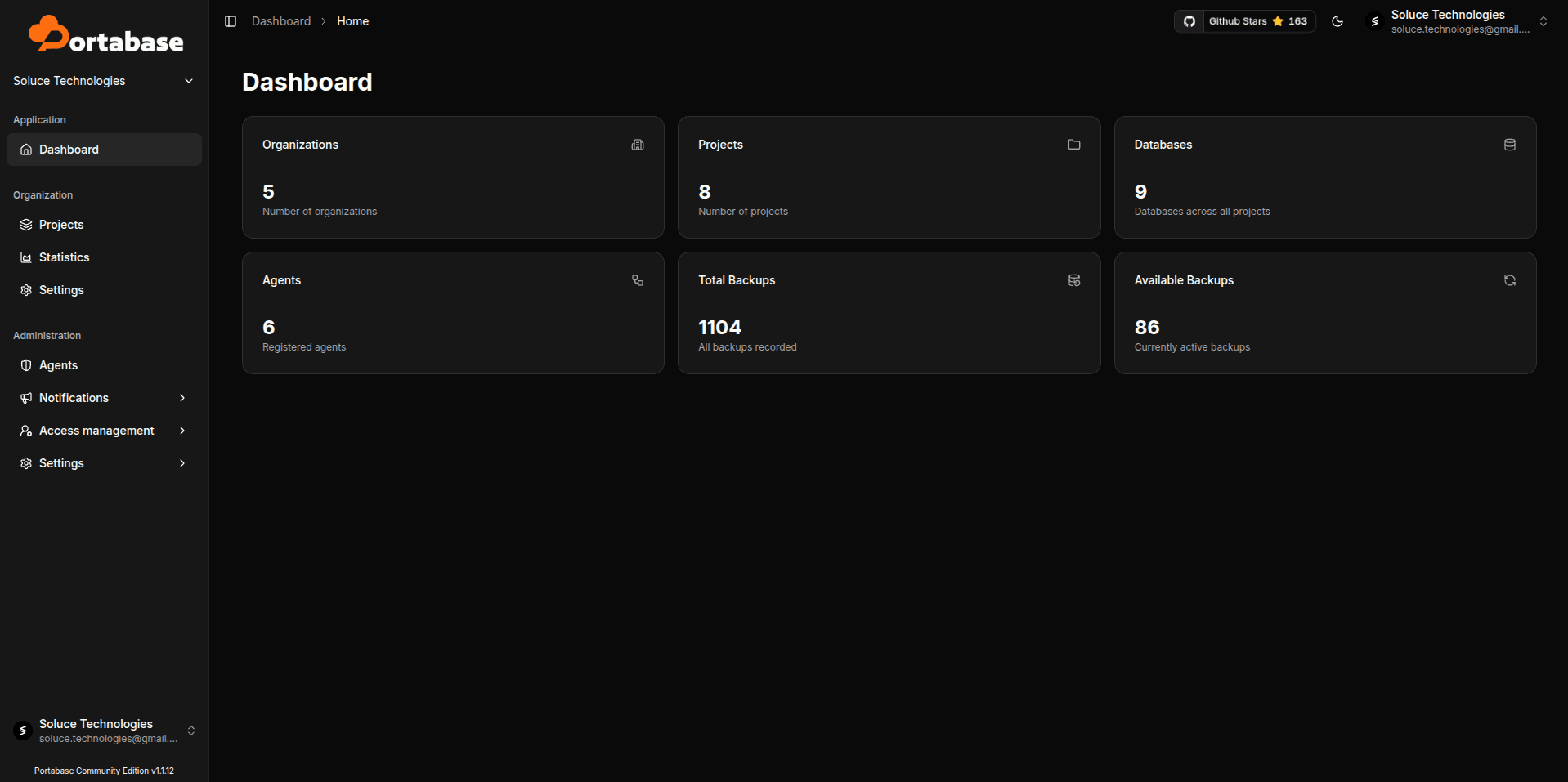
Task: Open the bottom-left user profile switcher
Action: [104, 731]
